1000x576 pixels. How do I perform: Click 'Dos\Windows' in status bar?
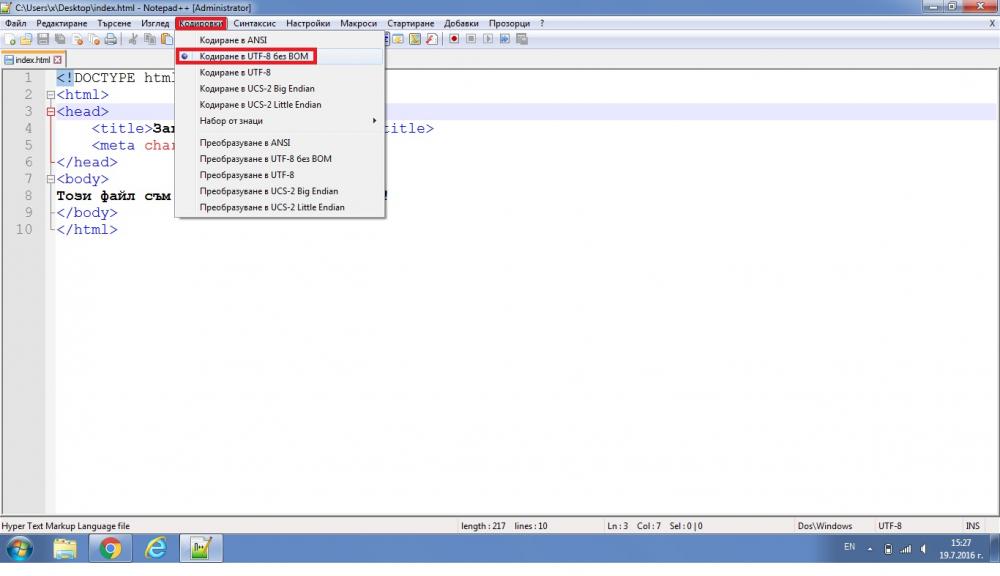[x=825, y=526]
